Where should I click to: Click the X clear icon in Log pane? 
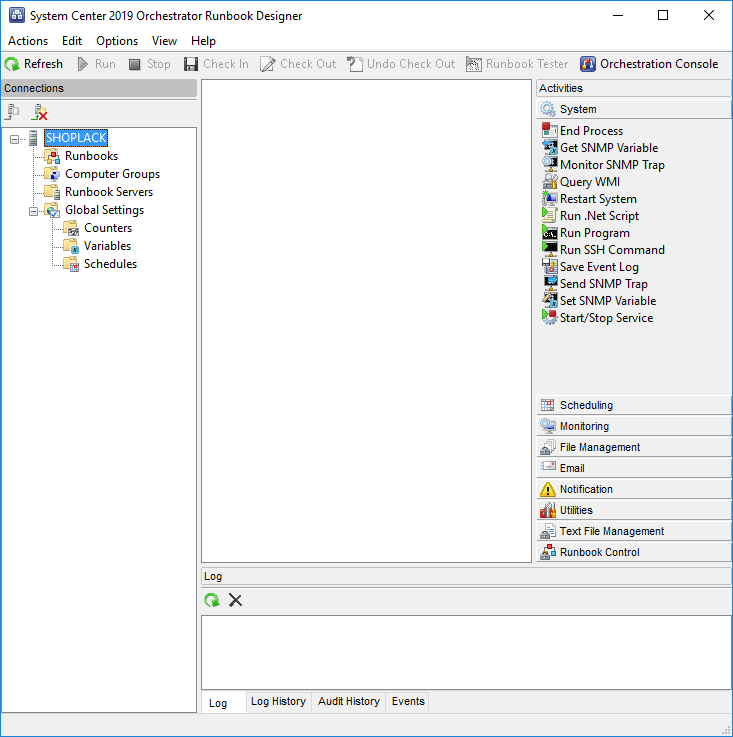[235, 600]
